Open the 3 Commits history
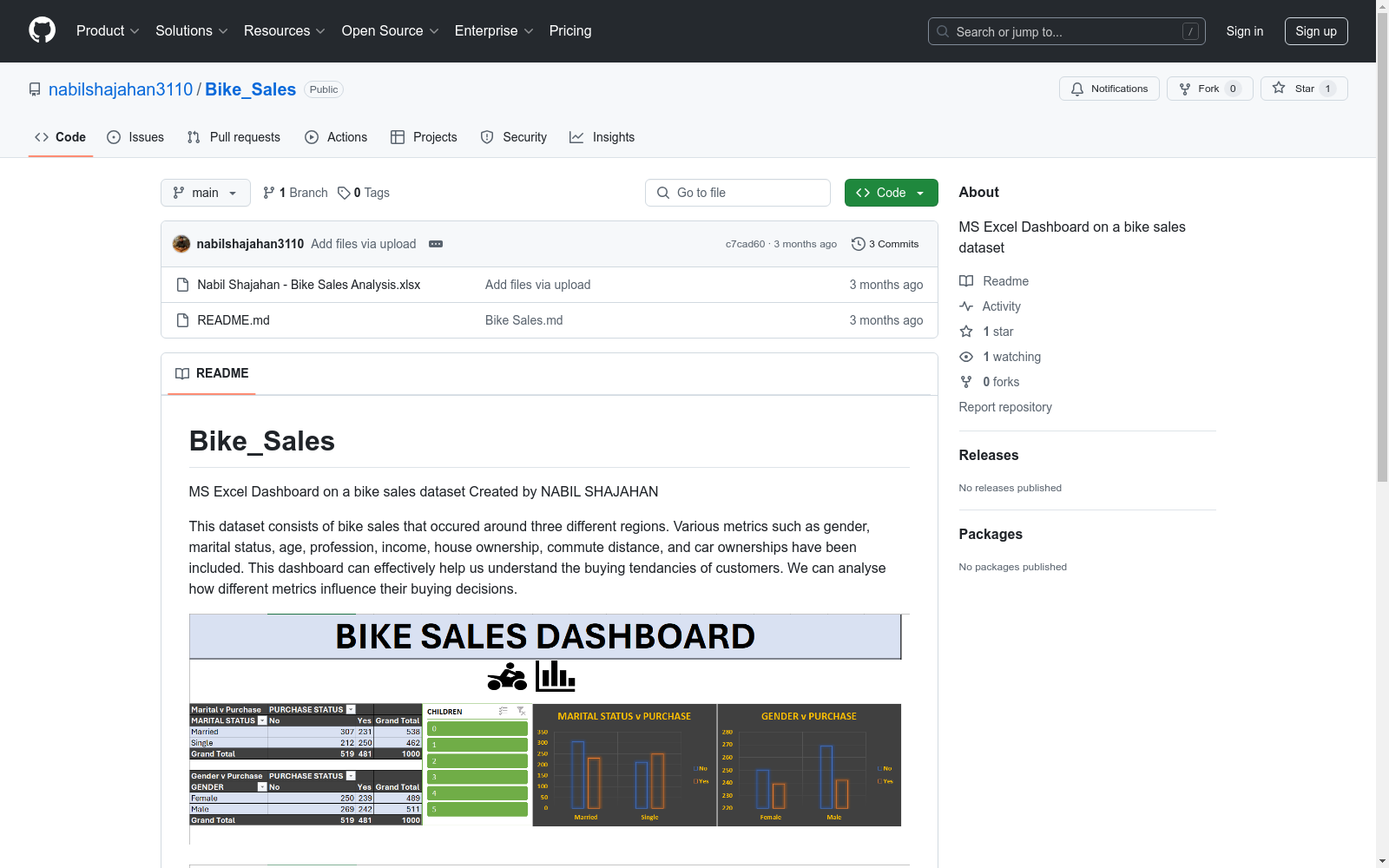1389x868 pixels. [885, 244]
